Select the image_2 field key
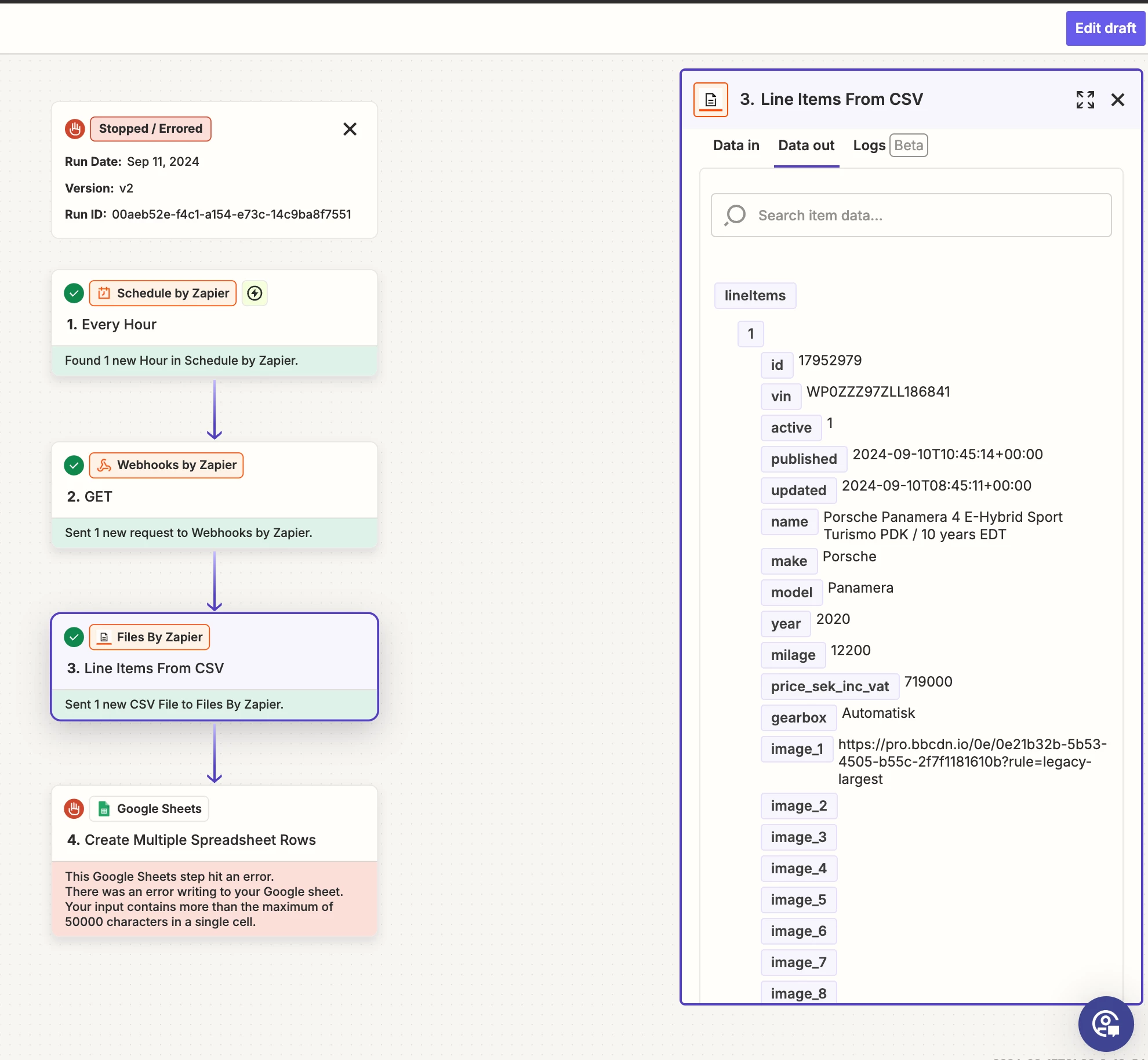1148x1060 pixels. (798, 806)
